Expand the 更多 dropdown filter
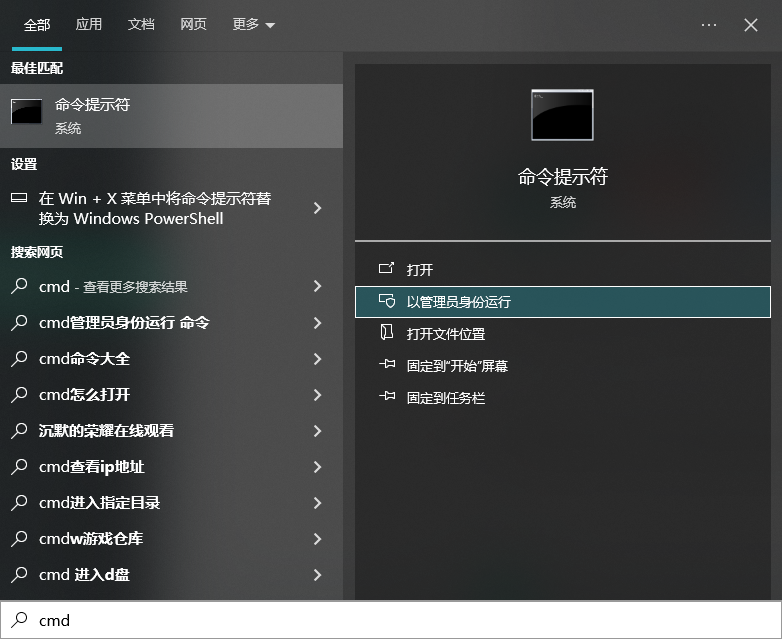The width and height of the screenshot is (782, 639). point(253,25)
